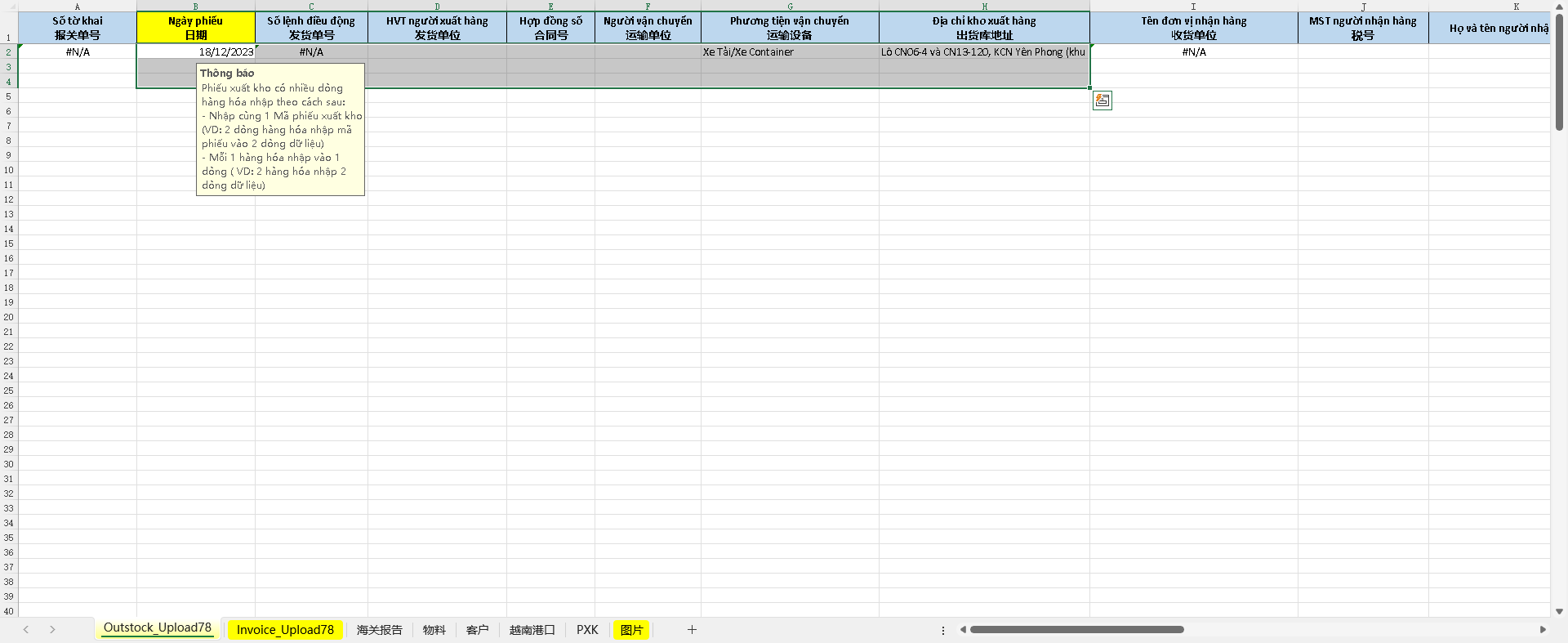
Task: Select the 'Lô CN06-4 và CN13-120' address cell
Action: (x=984, y=51)
